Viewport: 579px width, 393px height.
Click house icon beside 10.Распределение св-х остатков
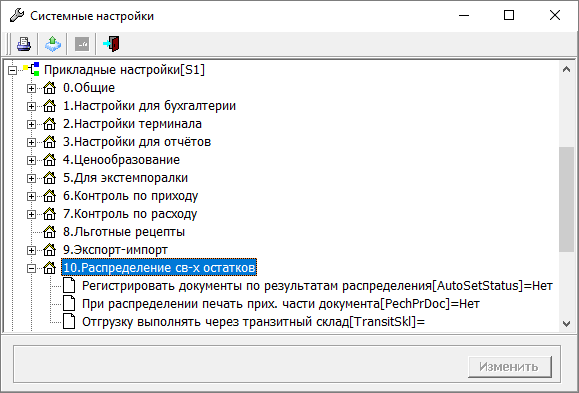point(49,268)
